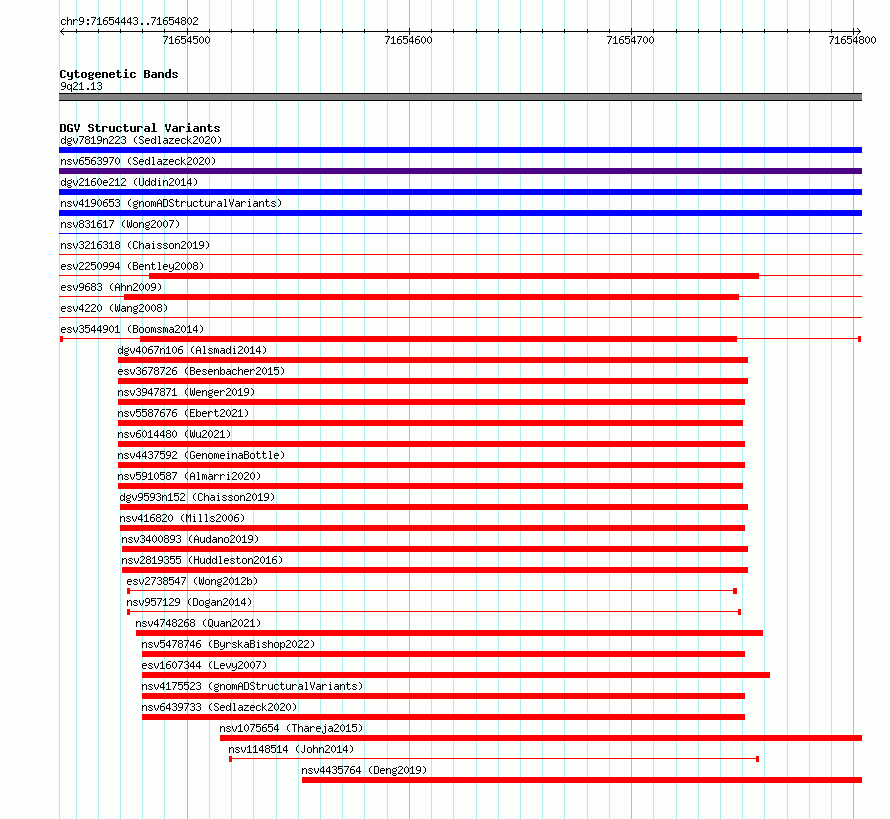Viewport: 890px width, 819px height.
Task: Click the thin red line of nsv957129 (Dogan2014)
Action: [x=434, y=612]
